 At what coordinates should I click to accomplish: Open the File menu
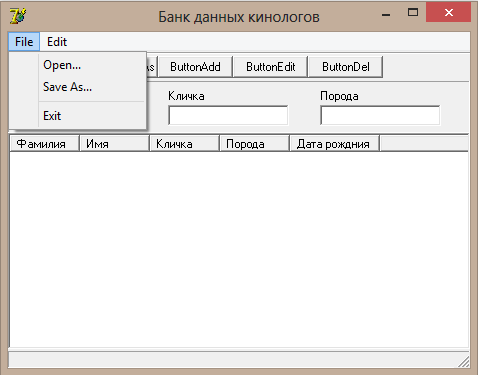(x=24, y=42)
